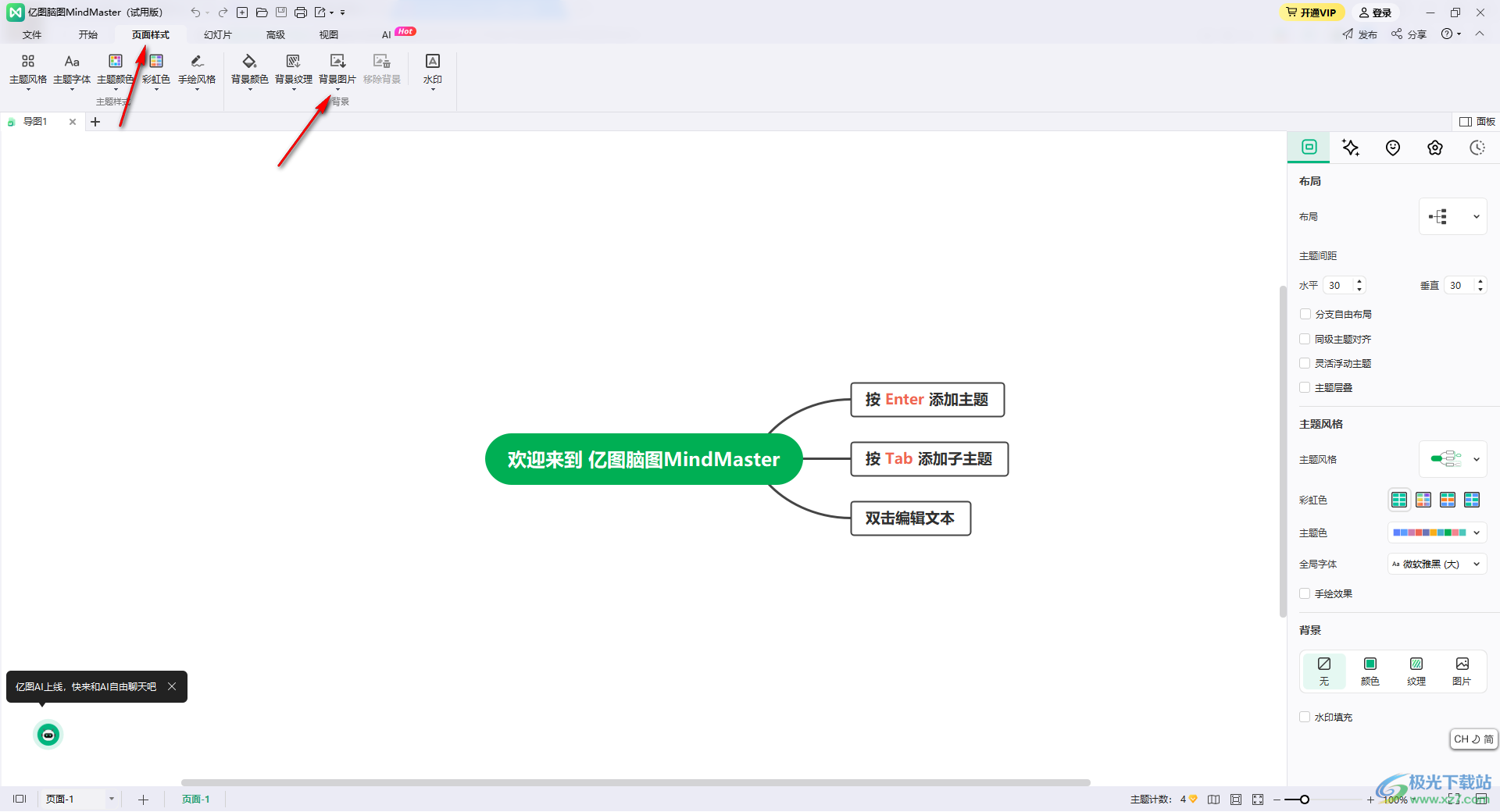The height and width of the screenshot is (812, 1500).
Task: Click the new file icon in title bar
Action: click(x=242, y=12)
